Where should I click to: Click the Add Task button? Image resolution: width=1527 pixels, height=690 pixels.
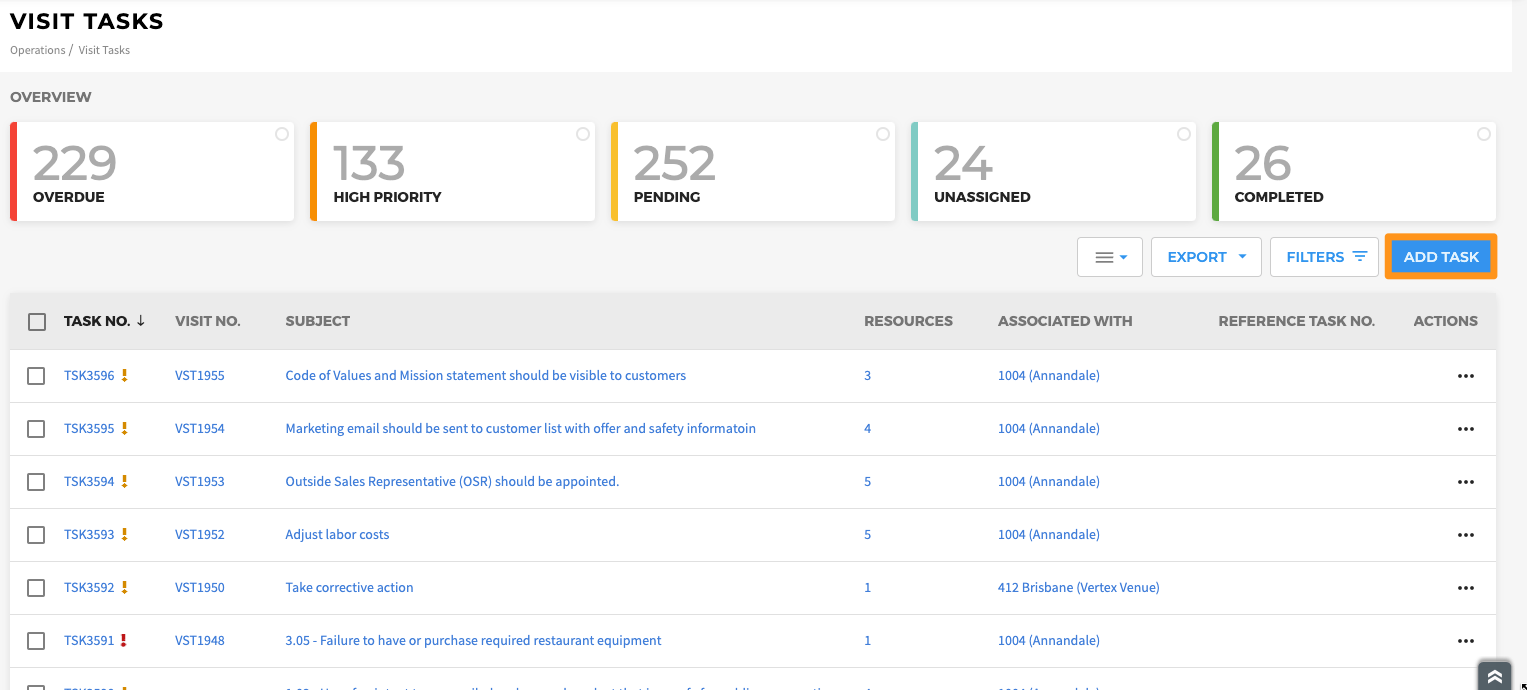click(1441, 257)
